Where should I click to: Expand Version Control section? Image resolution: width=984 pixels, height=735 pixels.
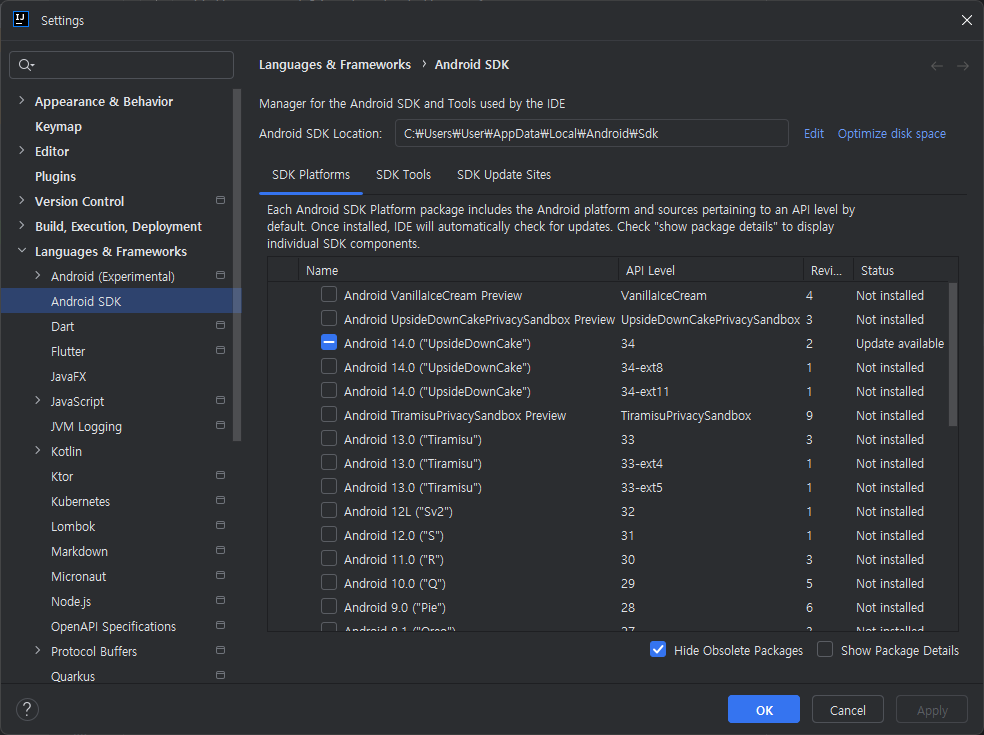[22, 200]
